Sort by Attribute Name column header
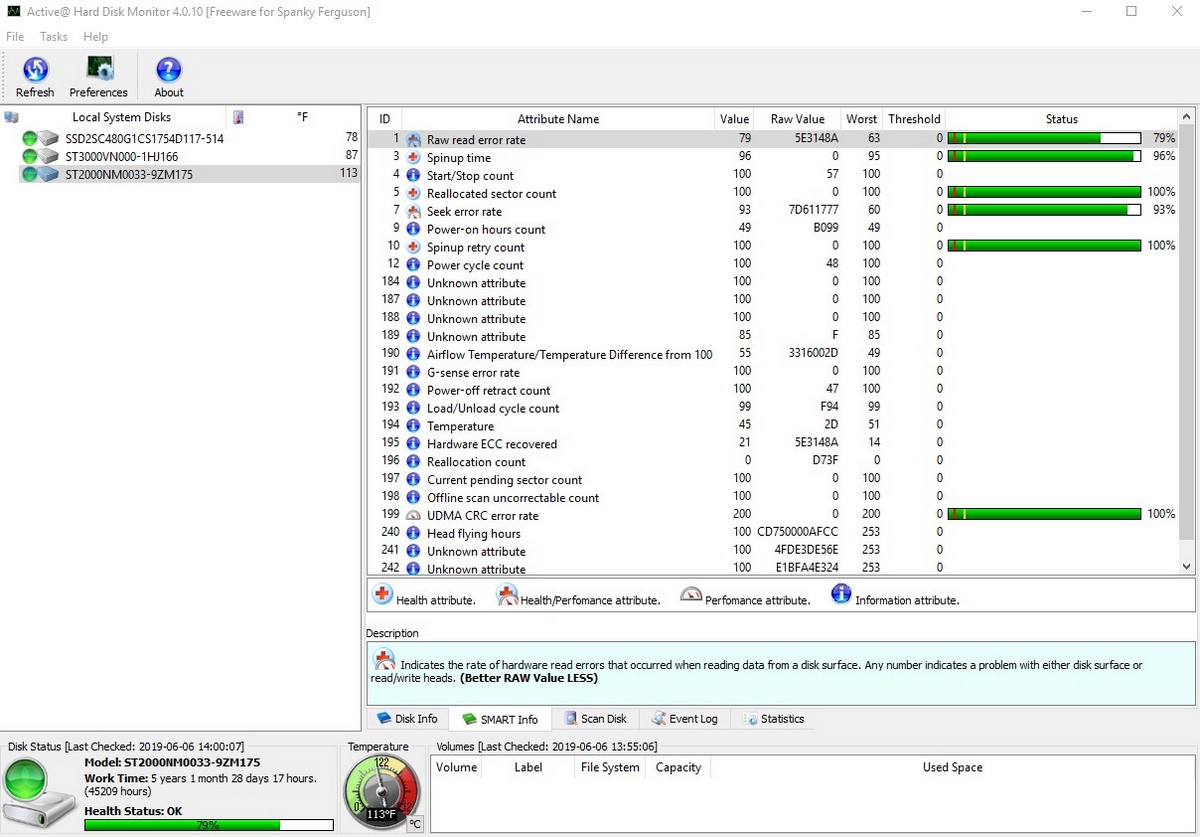The width and height of the screenshot is (1200, 837). pyautogui.click(x=558, y=119)
